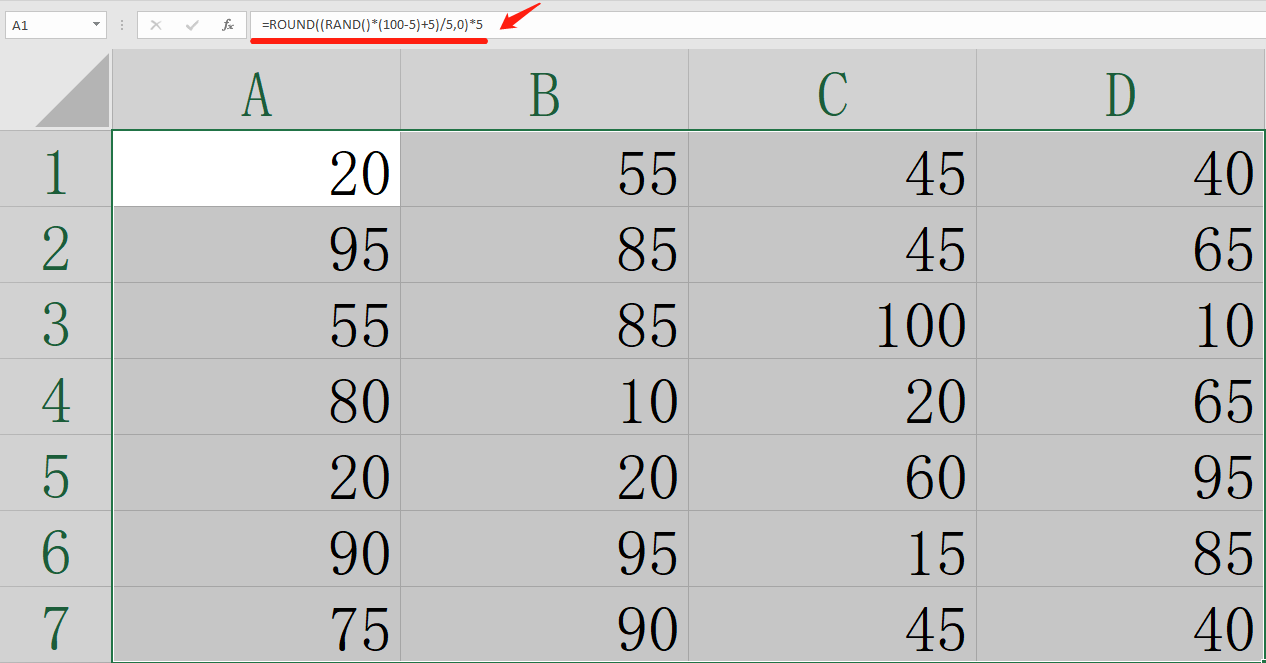Select column D header
Image resolution: width=1266 pixels, height=663 pixels.
(x=1121, y=90)
